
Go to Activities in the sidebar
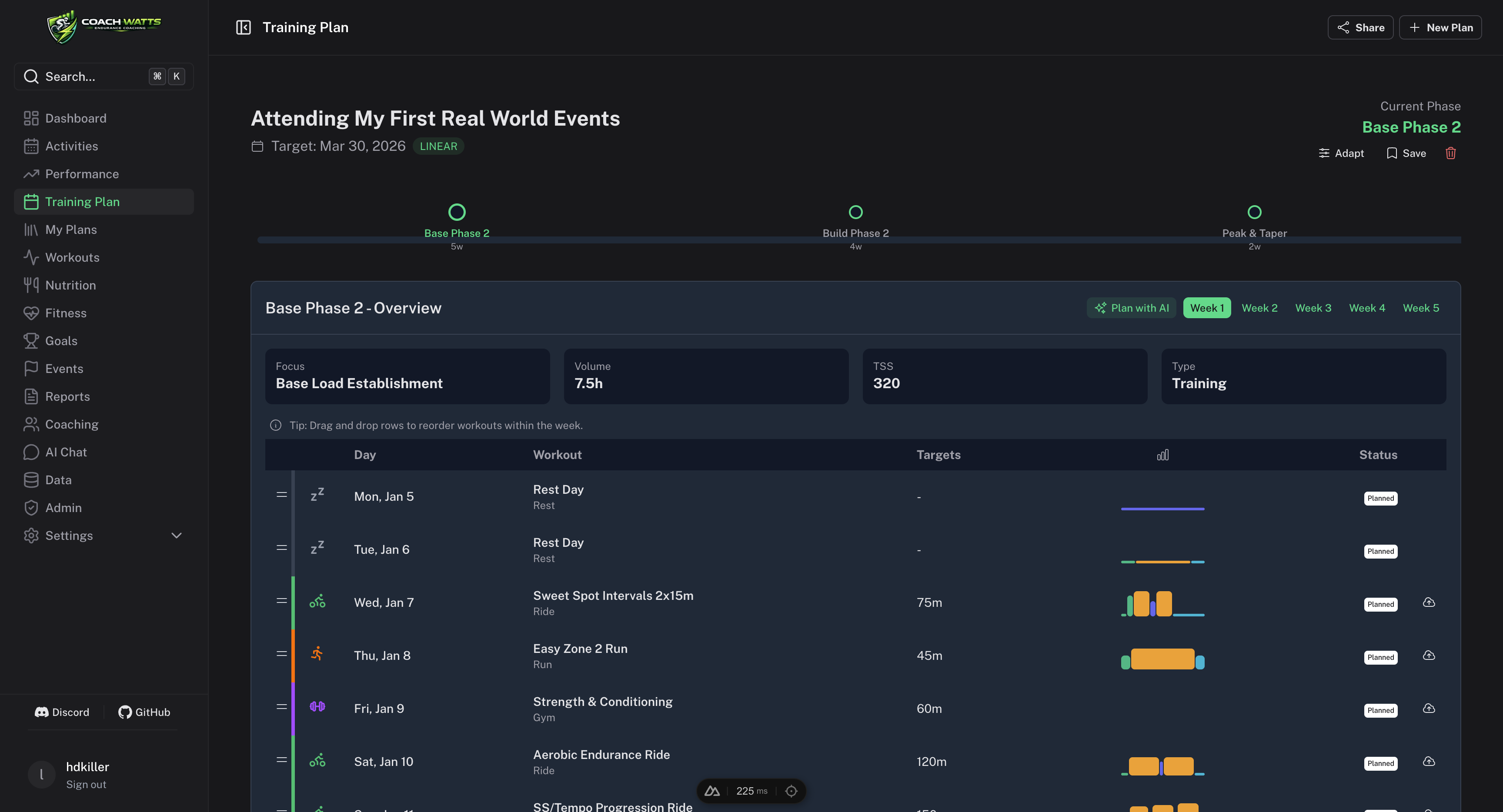pyautogui.click(x=104, y=146)
